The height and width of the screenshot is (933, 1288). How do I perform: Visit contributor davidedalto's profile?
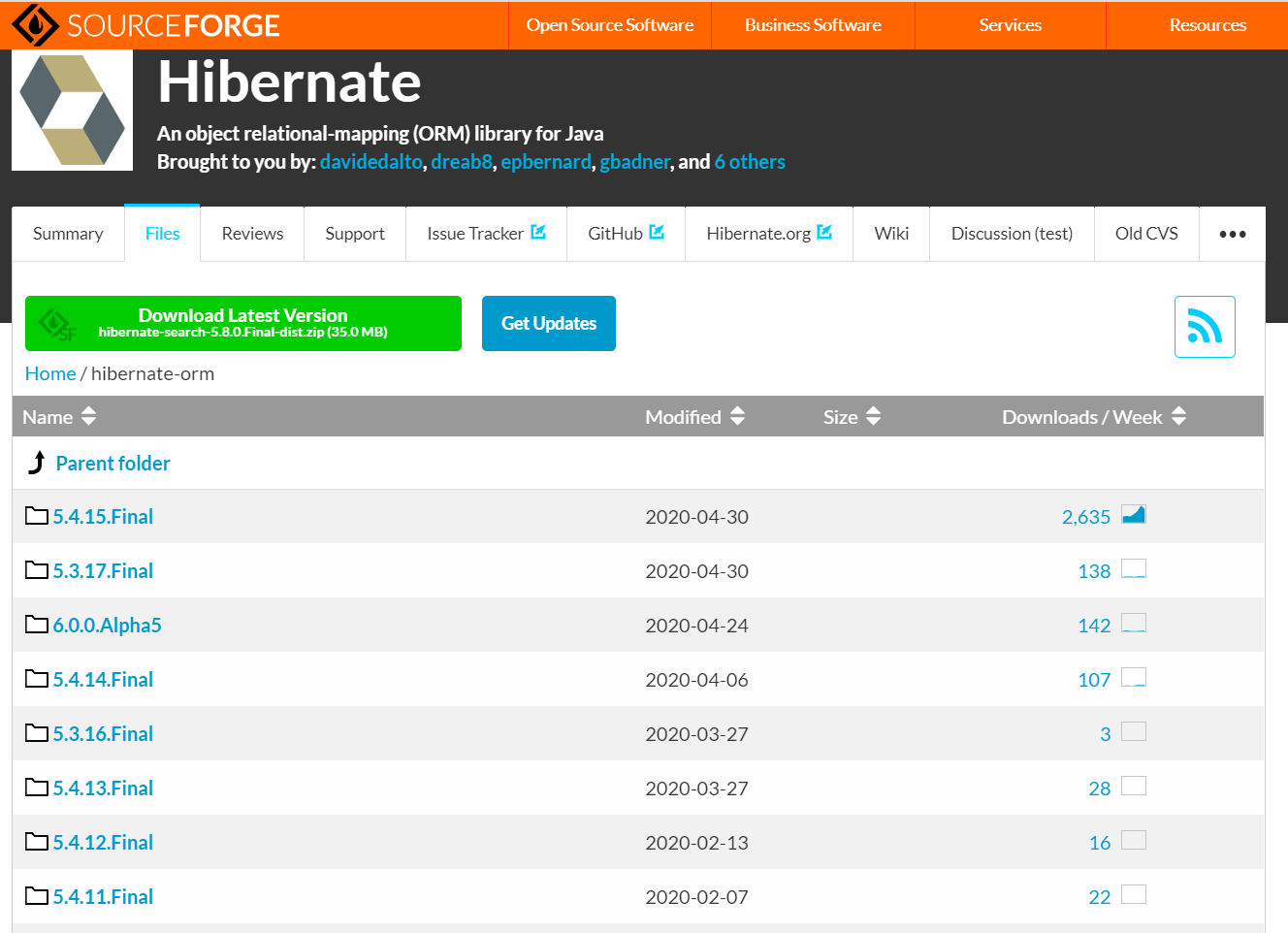pyautogui.click(x=371, y=162)
